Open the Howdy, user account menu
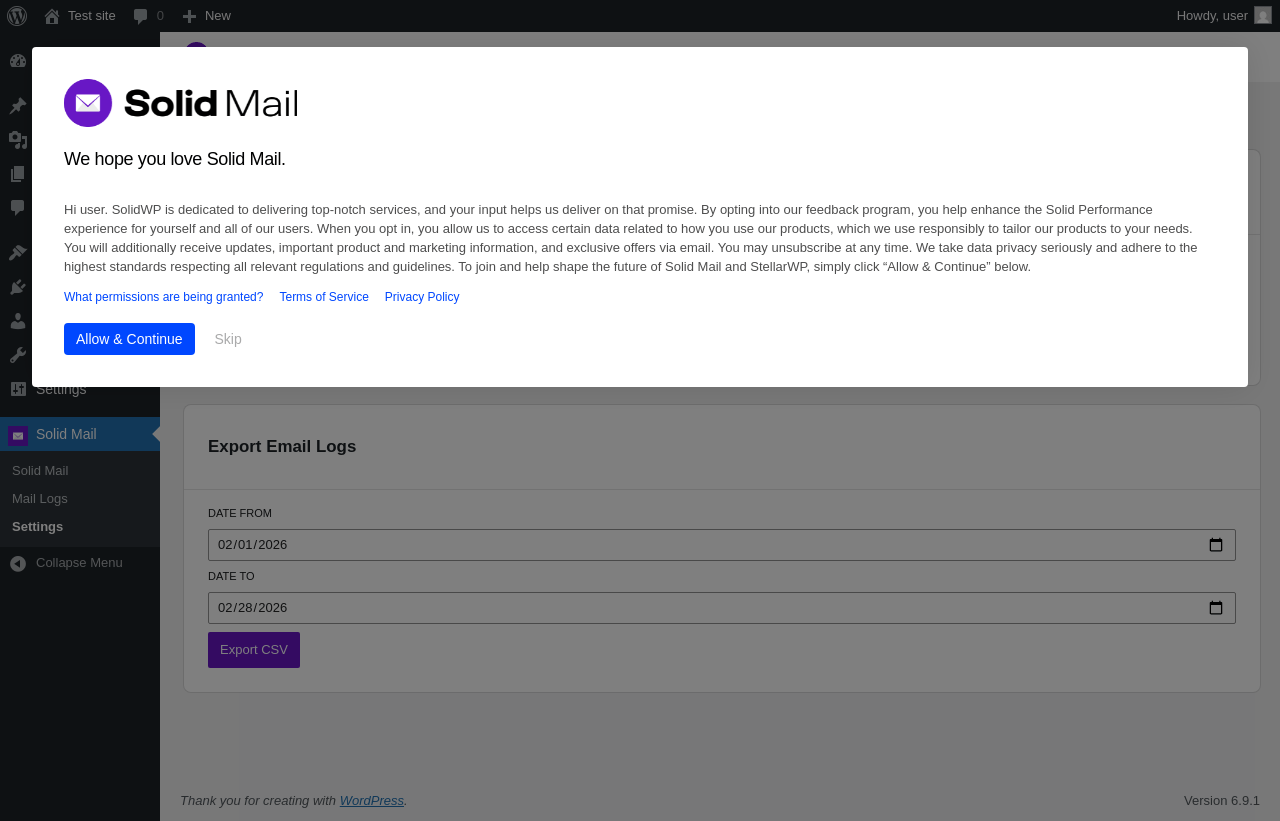 (x=1223, y=16)
